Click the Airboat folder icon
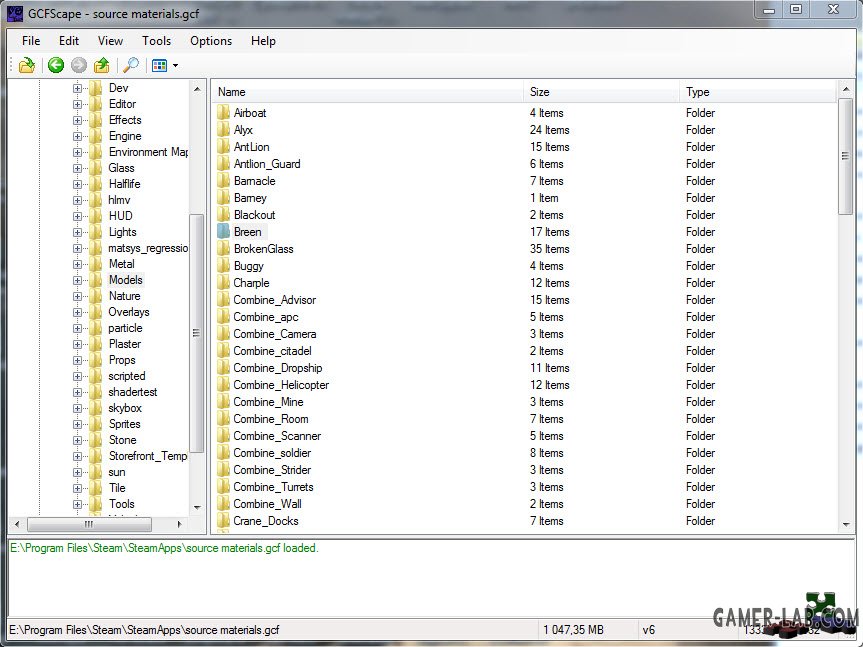The width and height of the screenshot is (863, 647). 223,113
